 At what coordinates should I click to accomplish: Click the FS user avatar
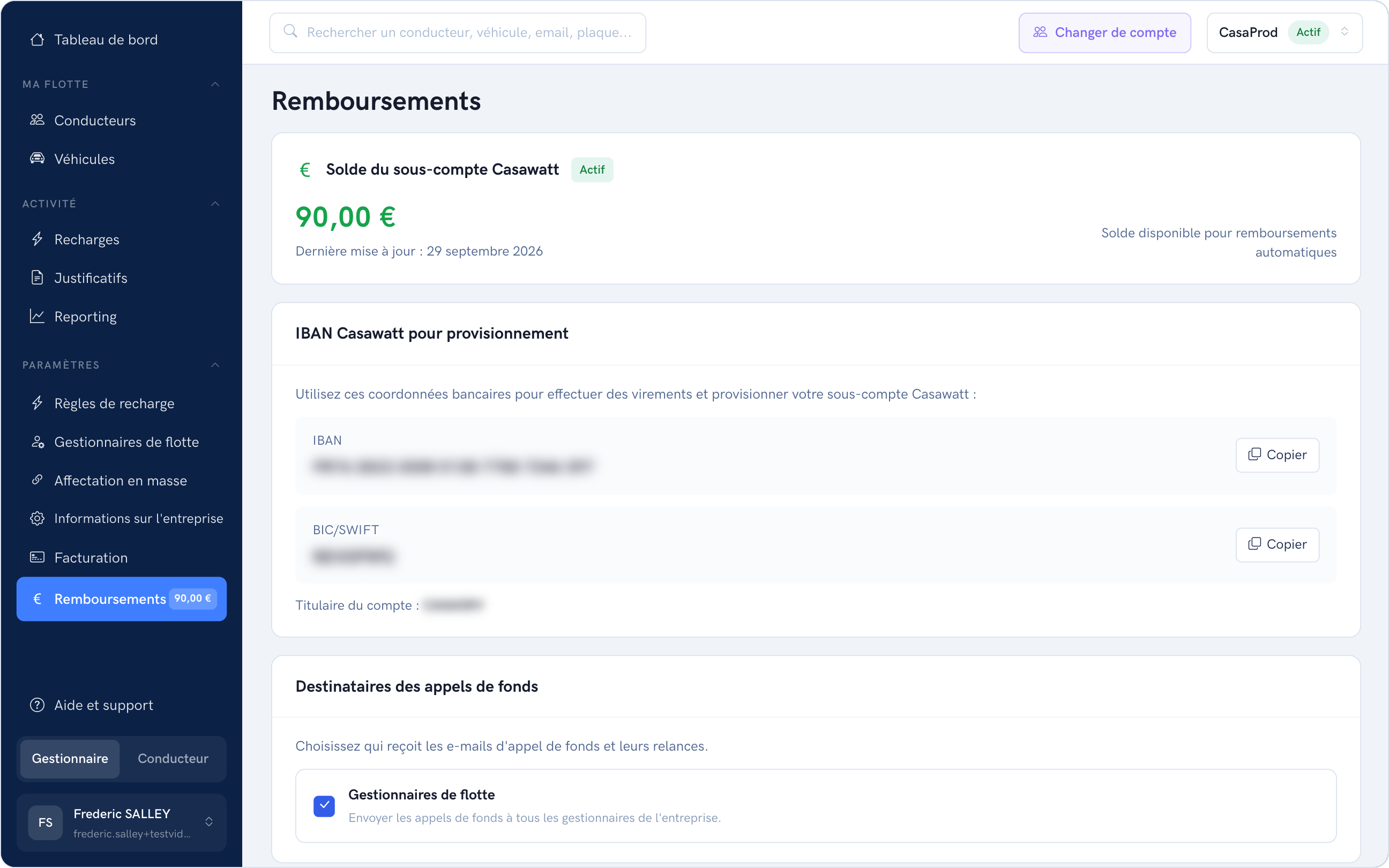pos(46,822)
